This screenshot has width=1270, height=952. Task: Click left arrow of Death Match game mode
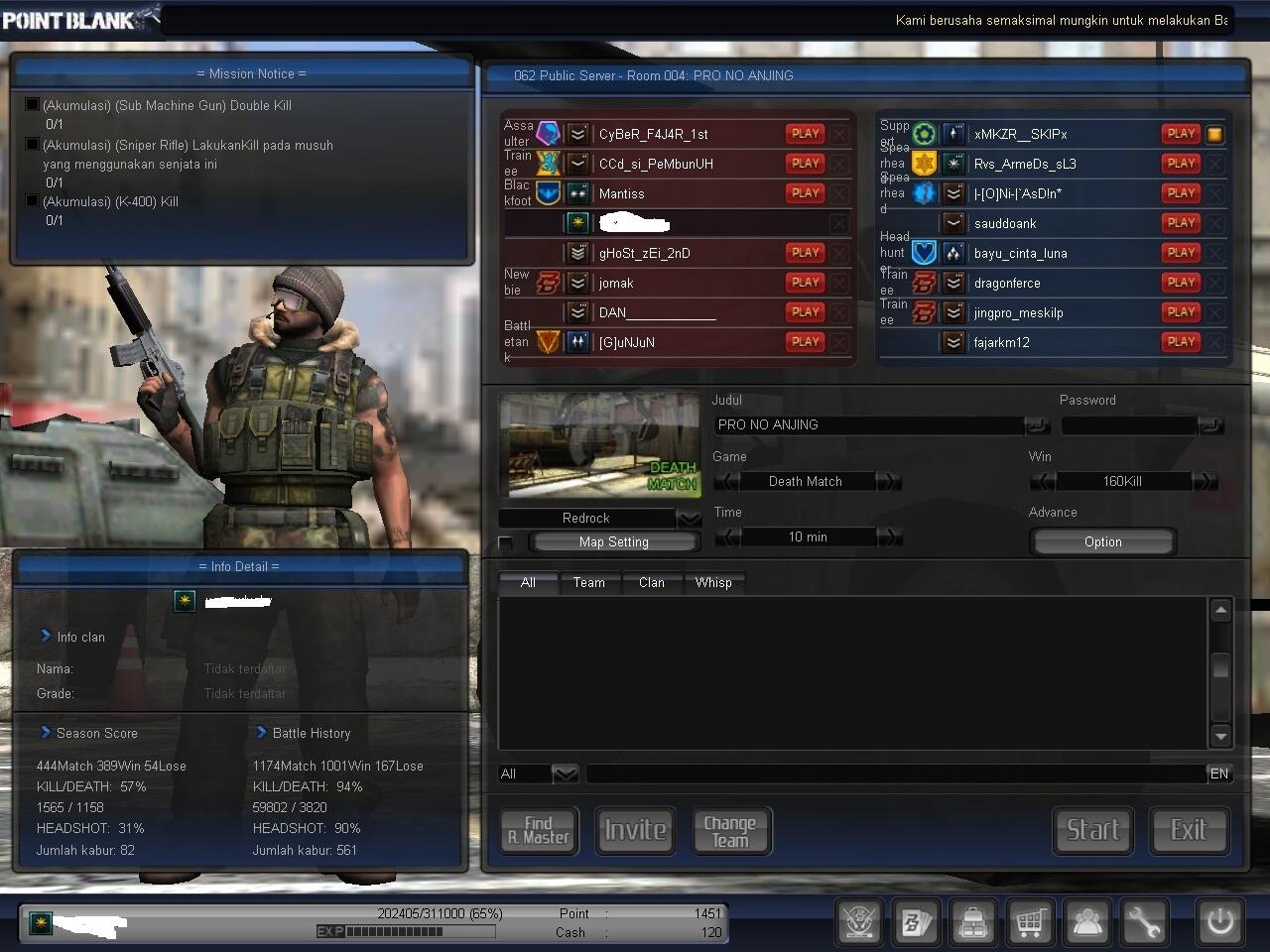[x=726, y=481]
